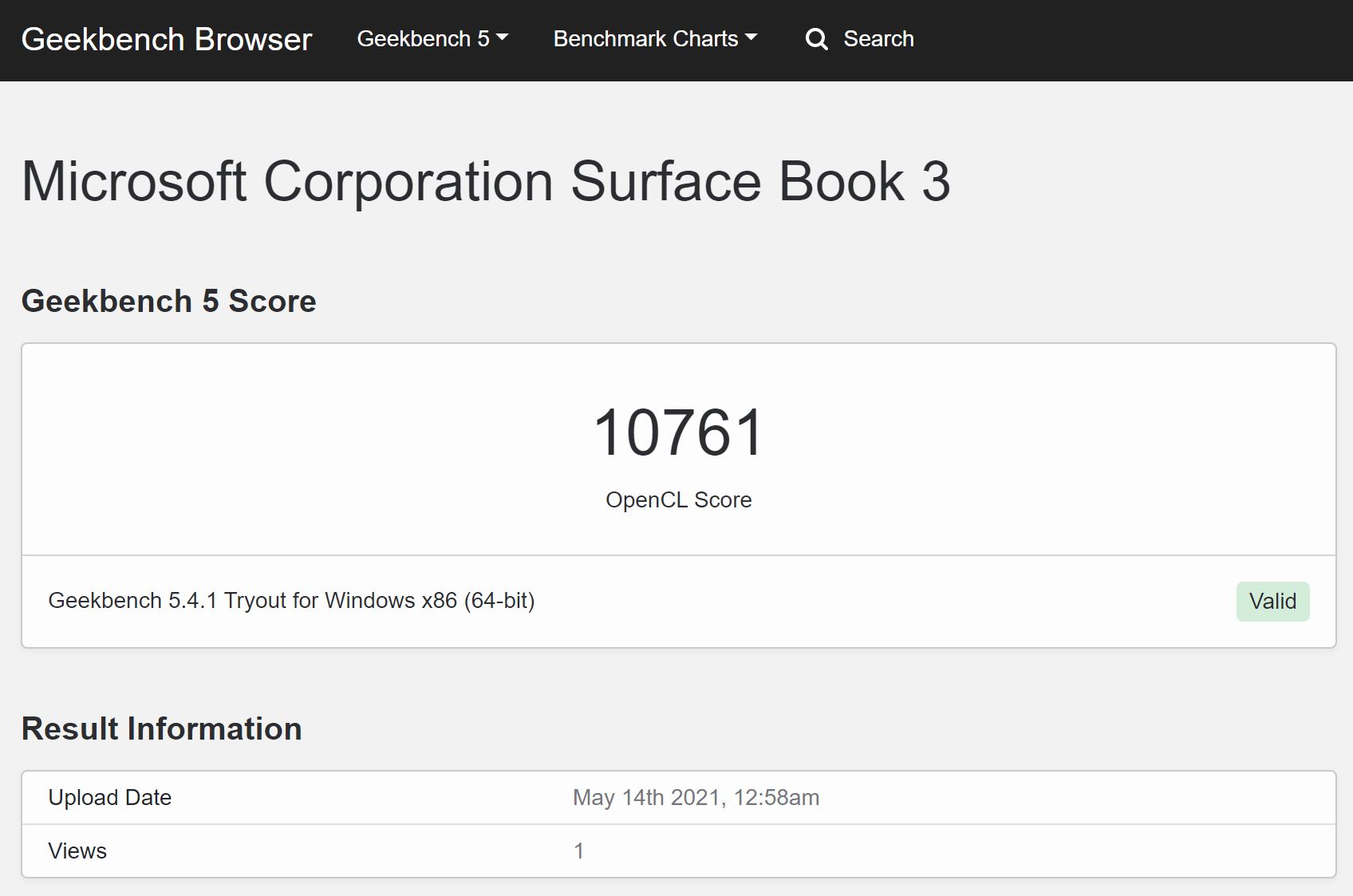Select the Search text in the navbar
The width and height of the screenshot is (1353, 896).
(878, 38)
